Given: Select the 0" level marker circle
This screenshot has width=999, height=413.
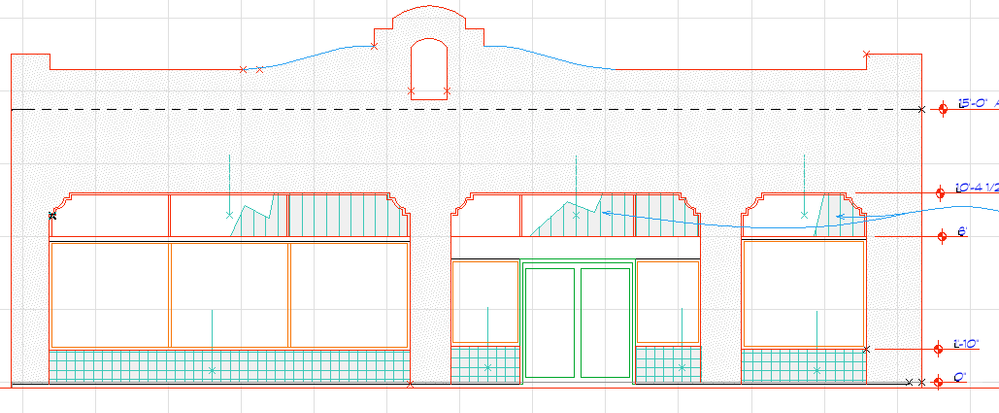Looking at the screenshot, I should point(938,382).
